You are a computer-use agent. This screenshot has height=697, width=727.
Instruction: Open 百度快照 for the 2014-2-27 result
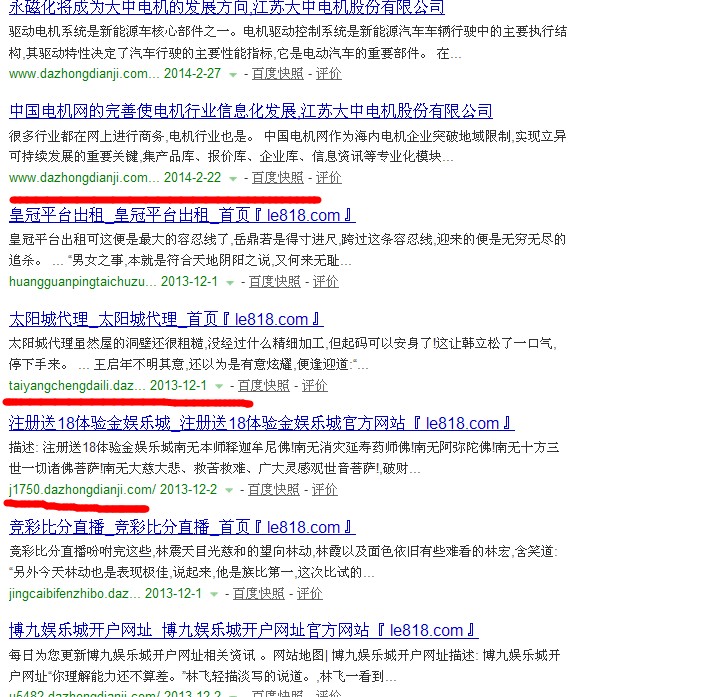click(278, 74)
